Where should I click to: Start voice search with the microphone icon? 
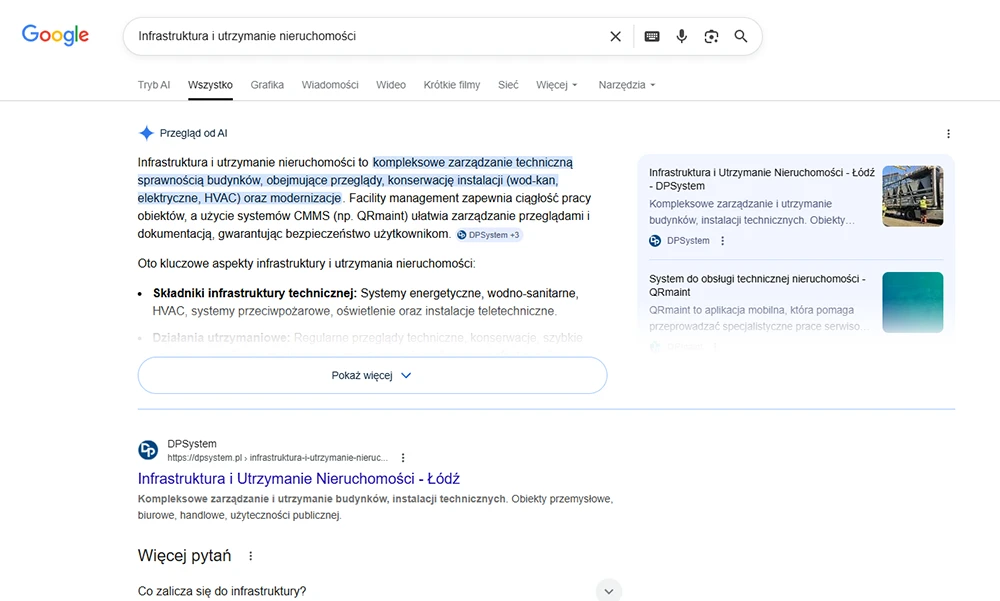tap(682, 36)
